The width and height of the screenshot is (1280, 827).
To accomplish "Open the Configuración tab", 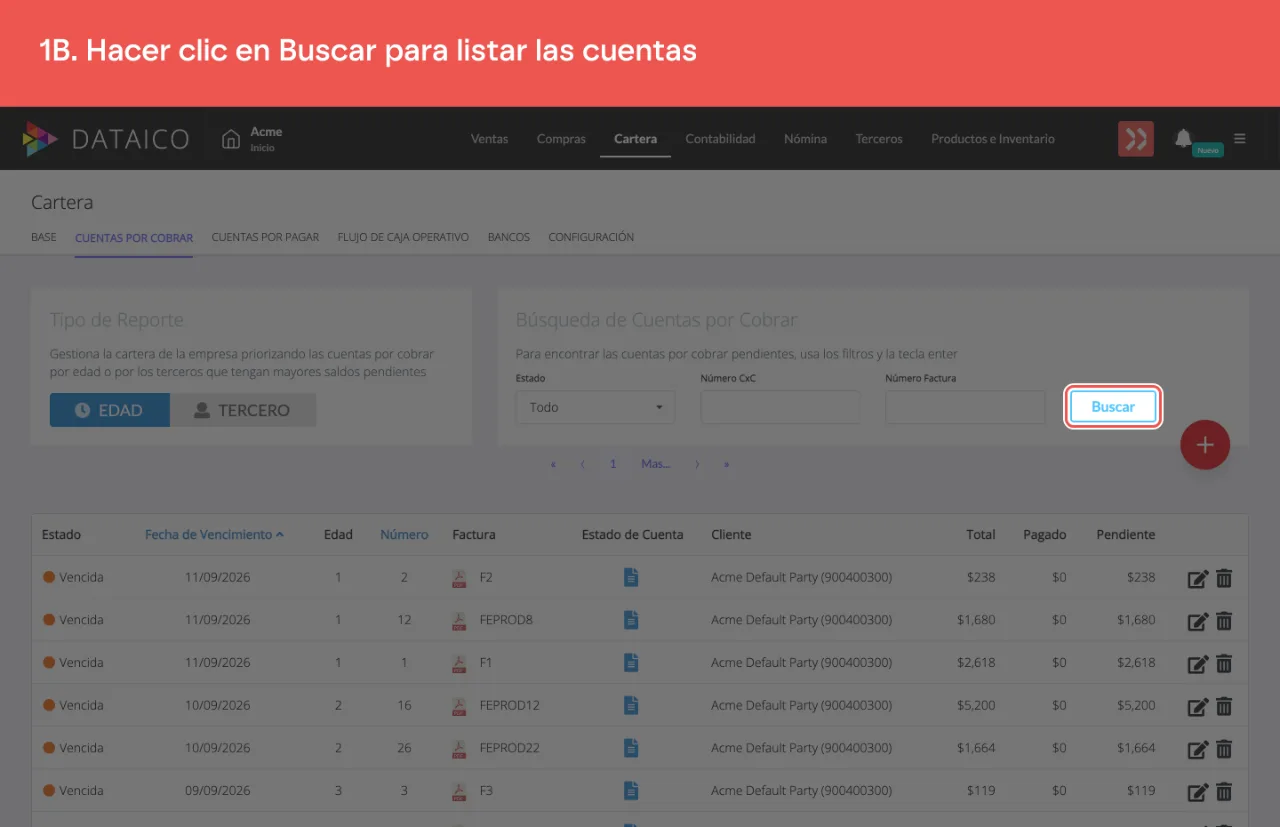I will (x=591, y=238).
